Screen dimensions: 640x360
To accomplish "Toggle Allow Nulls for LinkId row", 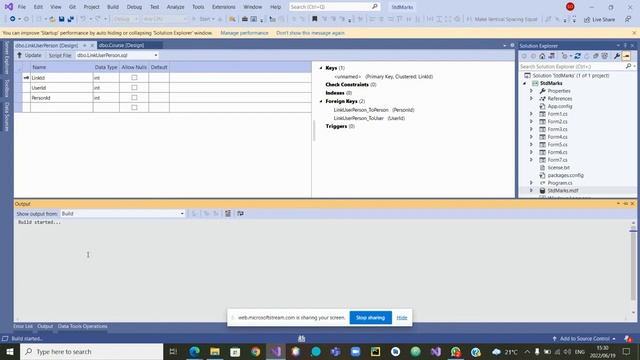I will pyautogui.click(x=134, y=78).
